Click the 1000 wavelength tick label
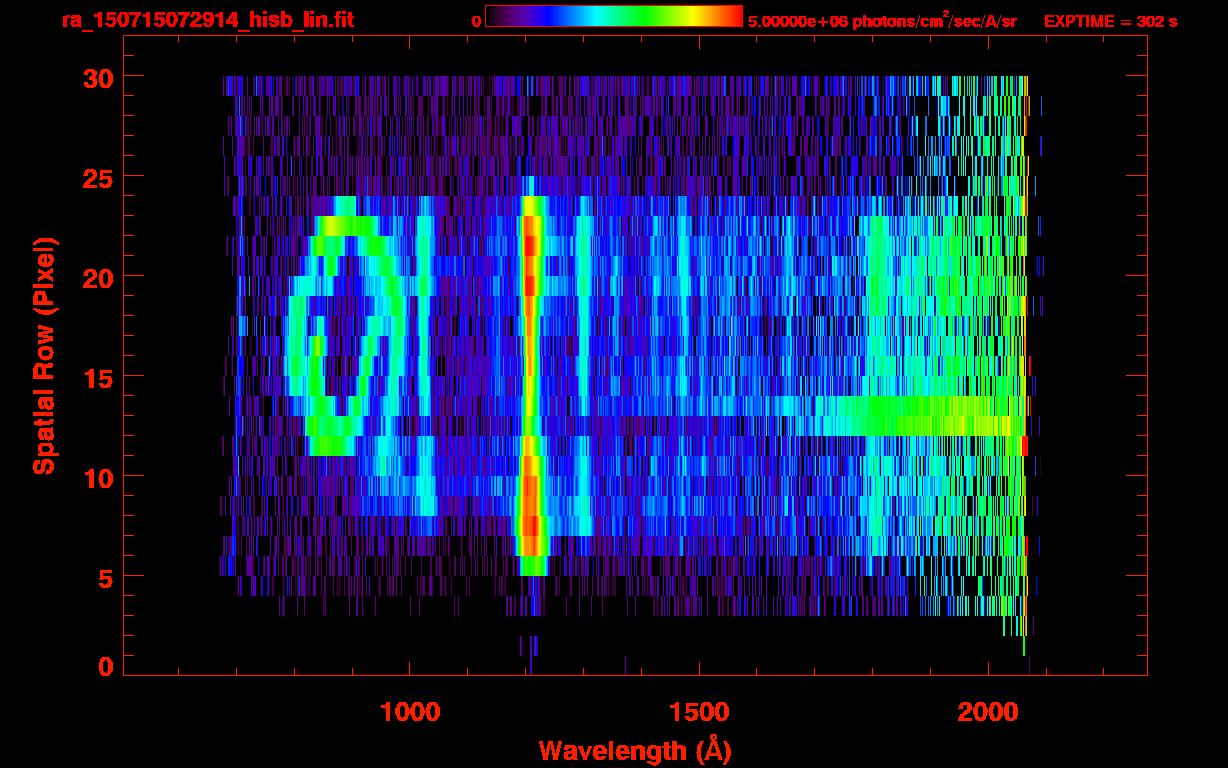The width and height of the screenshot is (1228, 768). click(x=410, y=712)
